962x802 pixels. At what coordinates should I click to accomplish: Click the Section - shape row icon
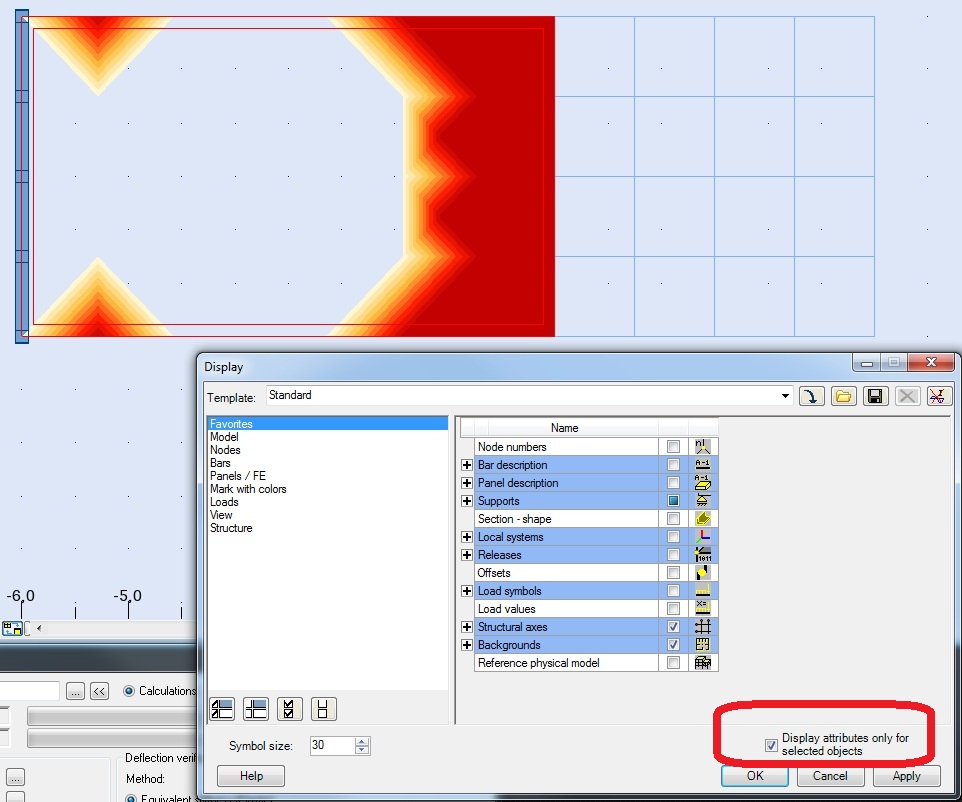click(702, 519)
